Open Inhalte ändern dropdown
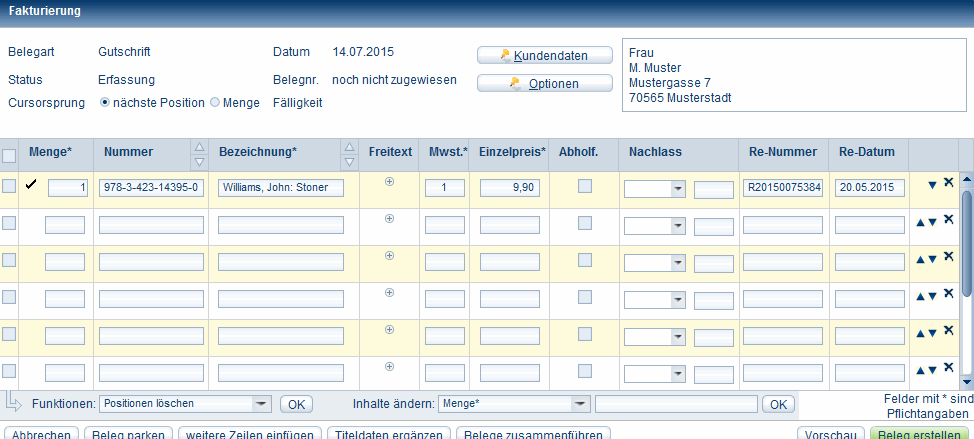This screenshot has height=439, width=974. 579,404
